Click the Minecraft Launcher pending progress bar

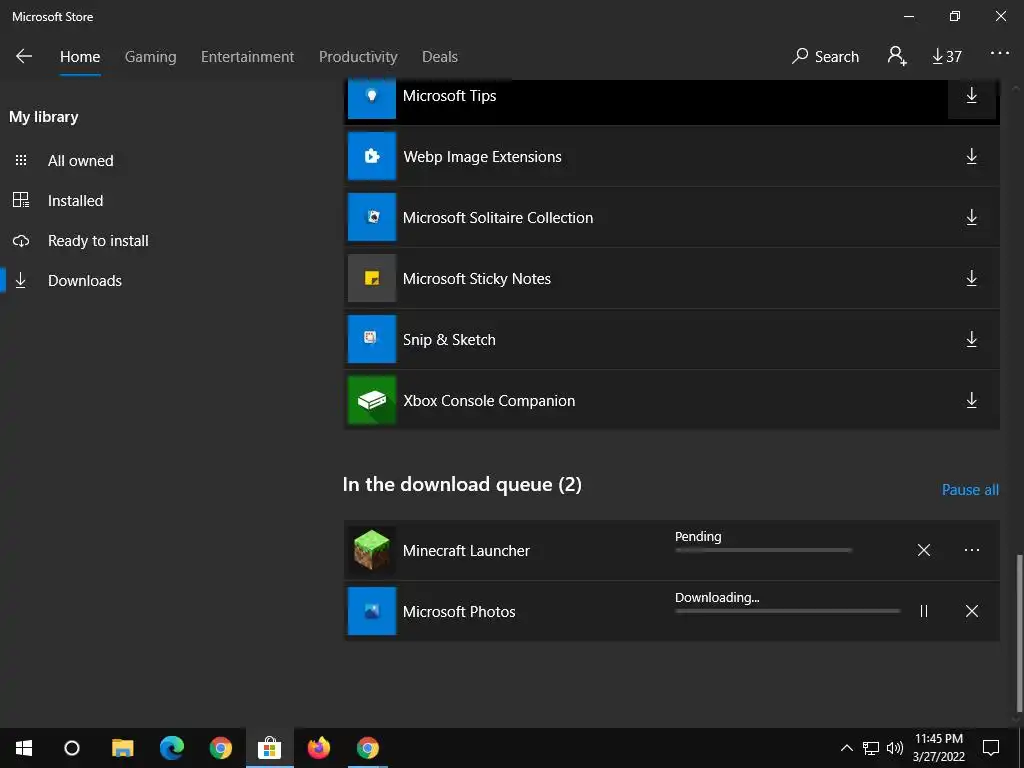point(763,551)
